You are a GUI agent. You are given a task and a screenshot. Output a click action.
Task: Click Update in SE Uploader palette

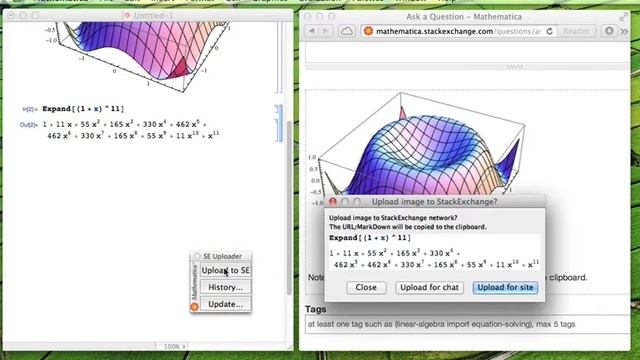pyautogui.click(x=225, y=304)
